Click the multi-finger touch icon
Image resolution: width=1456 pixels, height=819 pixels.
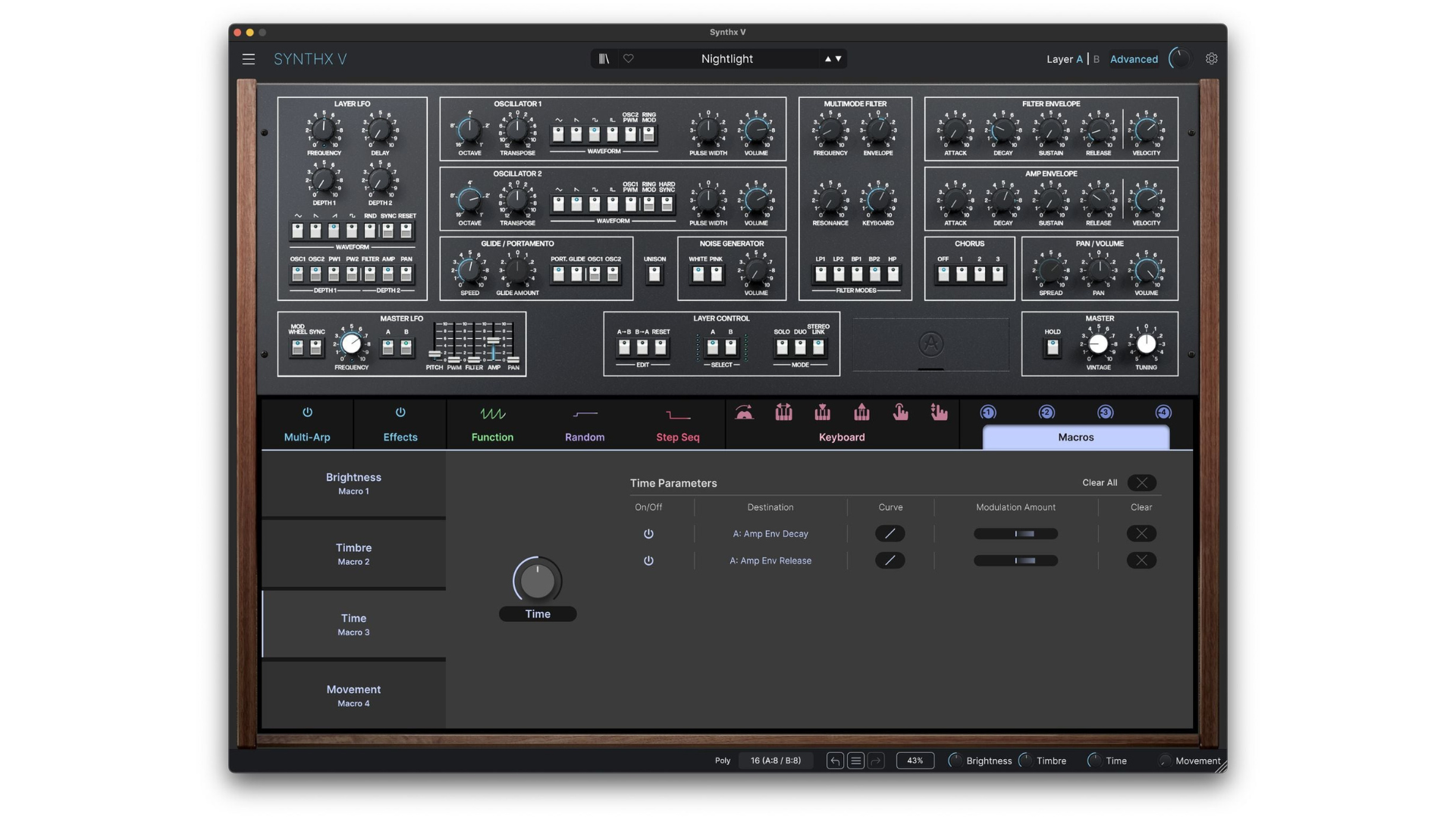pyautogui.click(x=939, y=412)
